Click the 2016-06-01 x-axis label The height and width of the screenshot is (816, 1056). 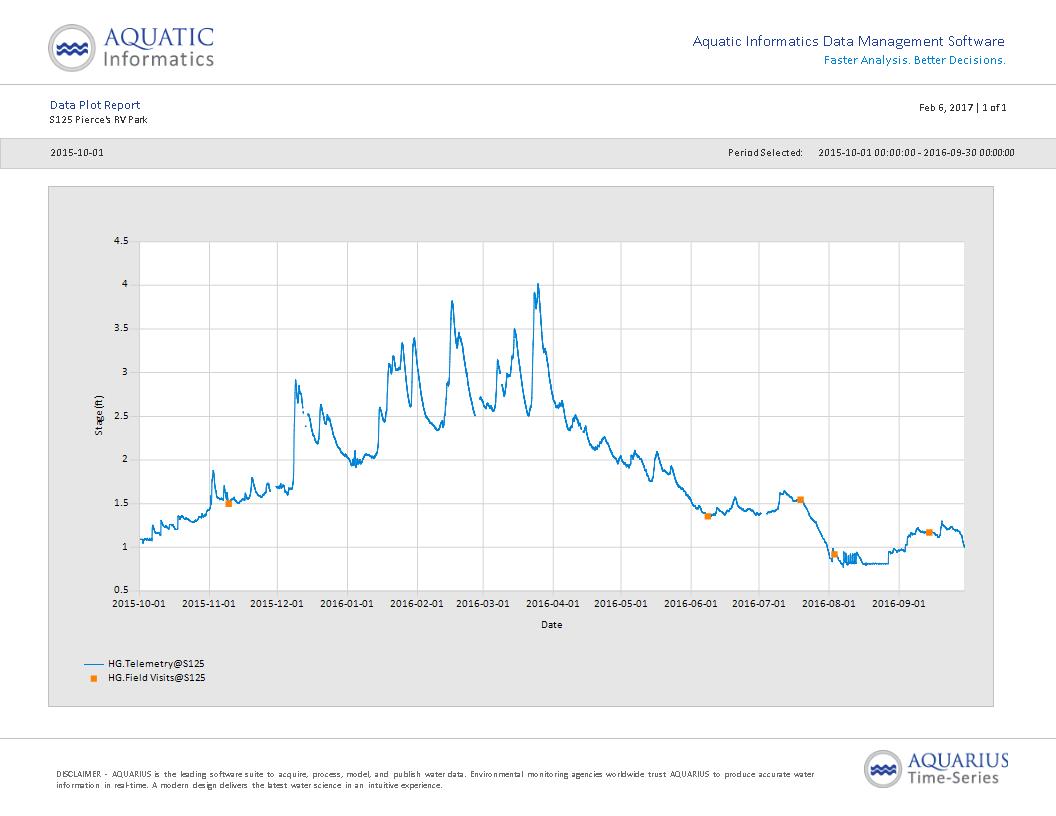point(691,604)
